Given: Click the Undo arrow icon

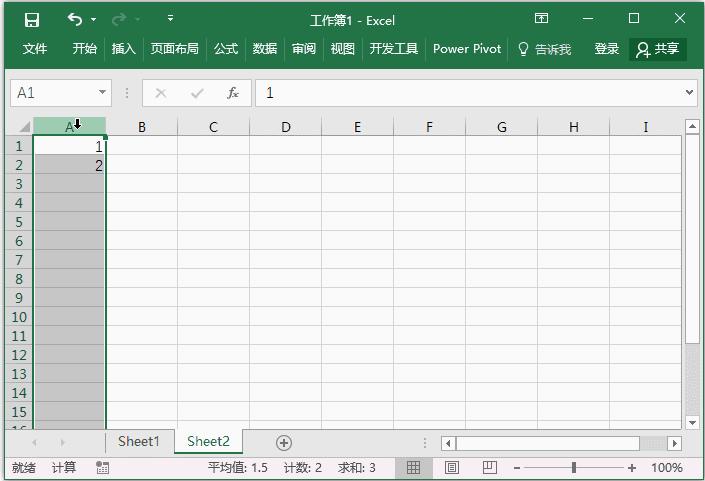Looking at the screenshot, I should tap(75, 19).
